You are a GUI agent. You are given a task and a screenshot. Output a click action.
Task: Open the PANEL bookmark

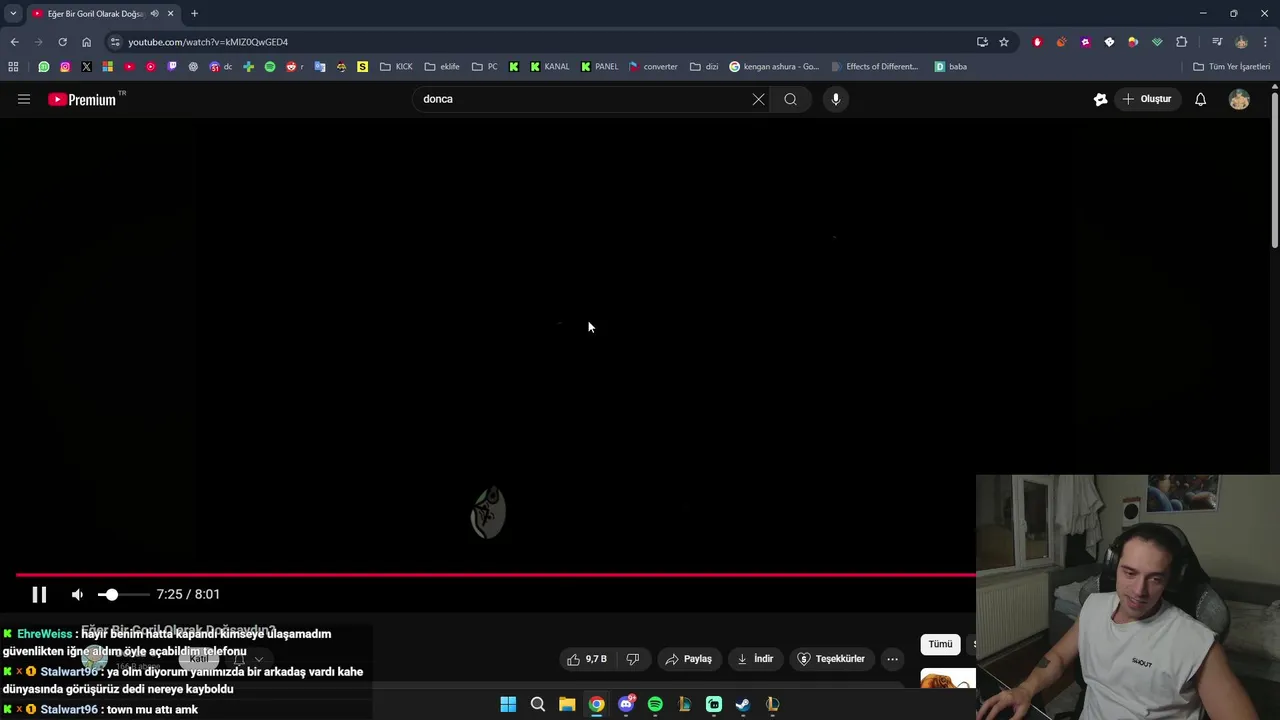(599, 67)
